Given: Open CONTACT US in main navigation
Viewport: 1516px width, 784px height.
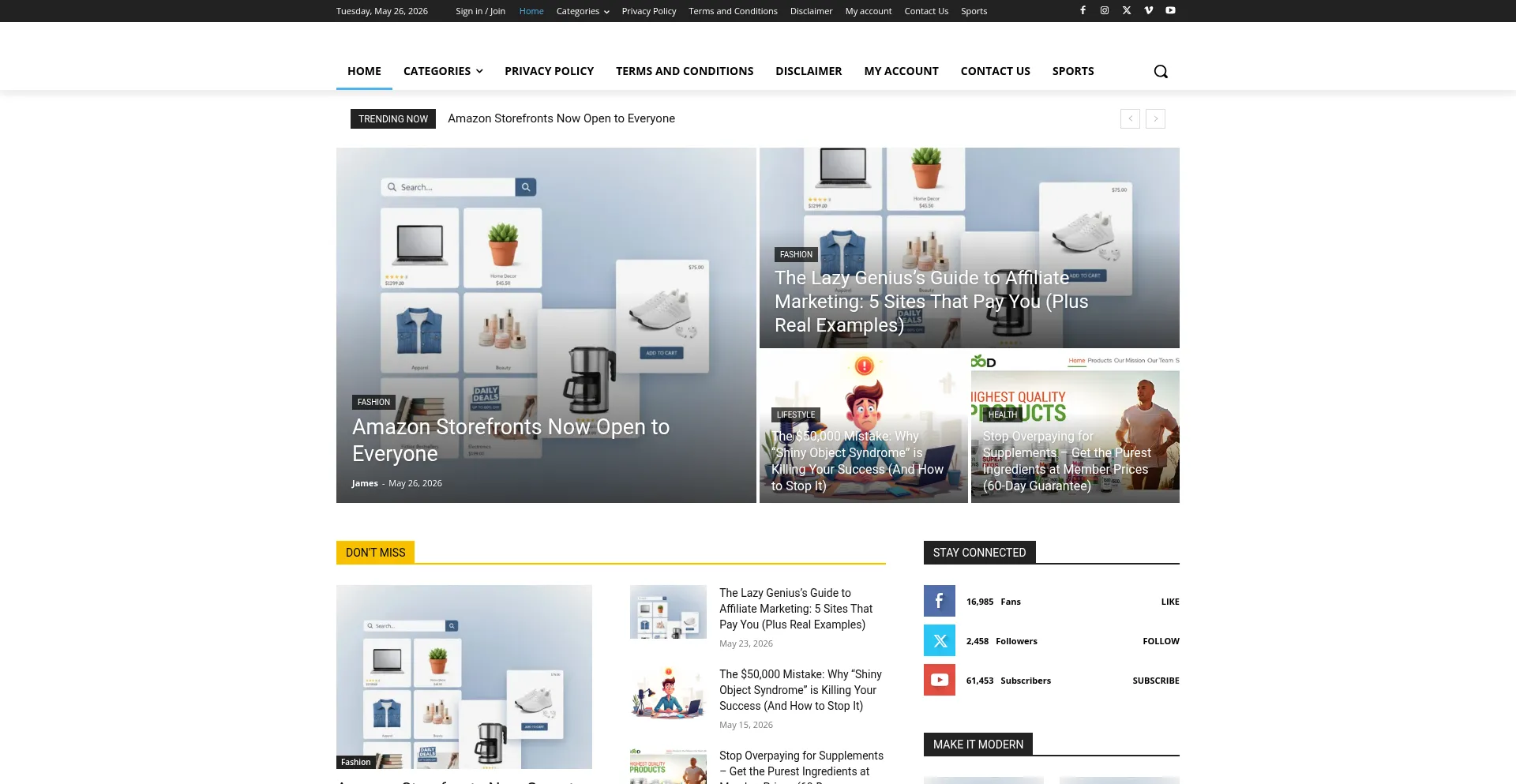Looking at the screenshot, I should pos(996,71).
